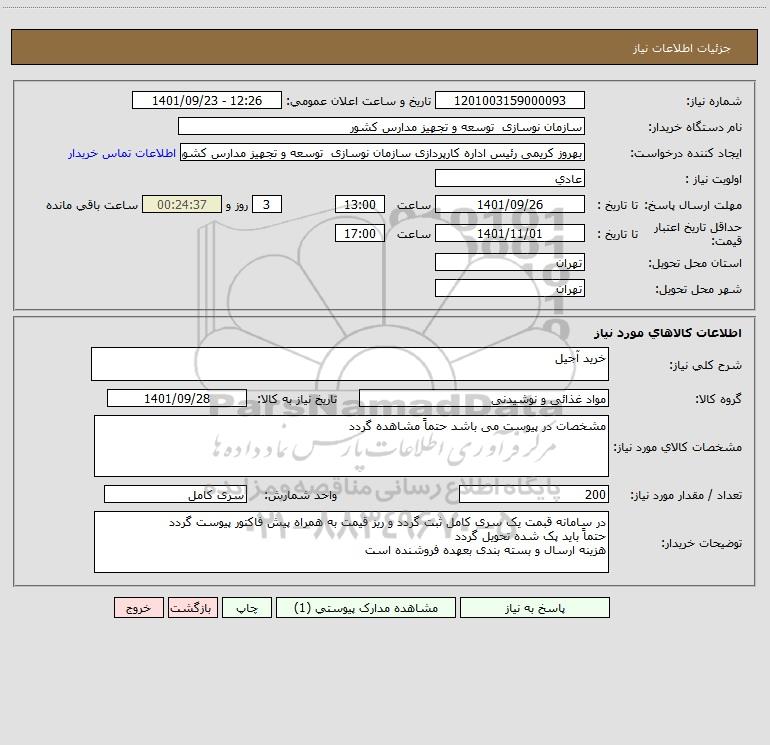The image size is (770, 745).
Task: Click the unit field سری کامل
Action: click(x=175, y=494)
